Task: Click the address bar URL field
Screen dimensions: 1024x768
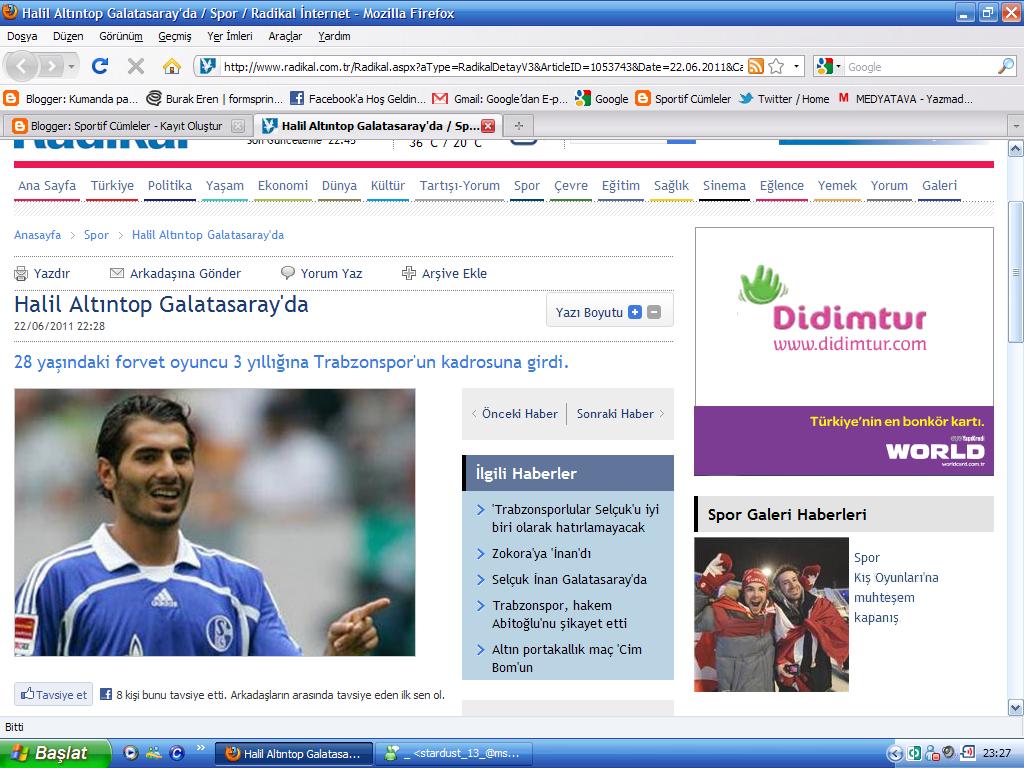Action: pos(482,67)
